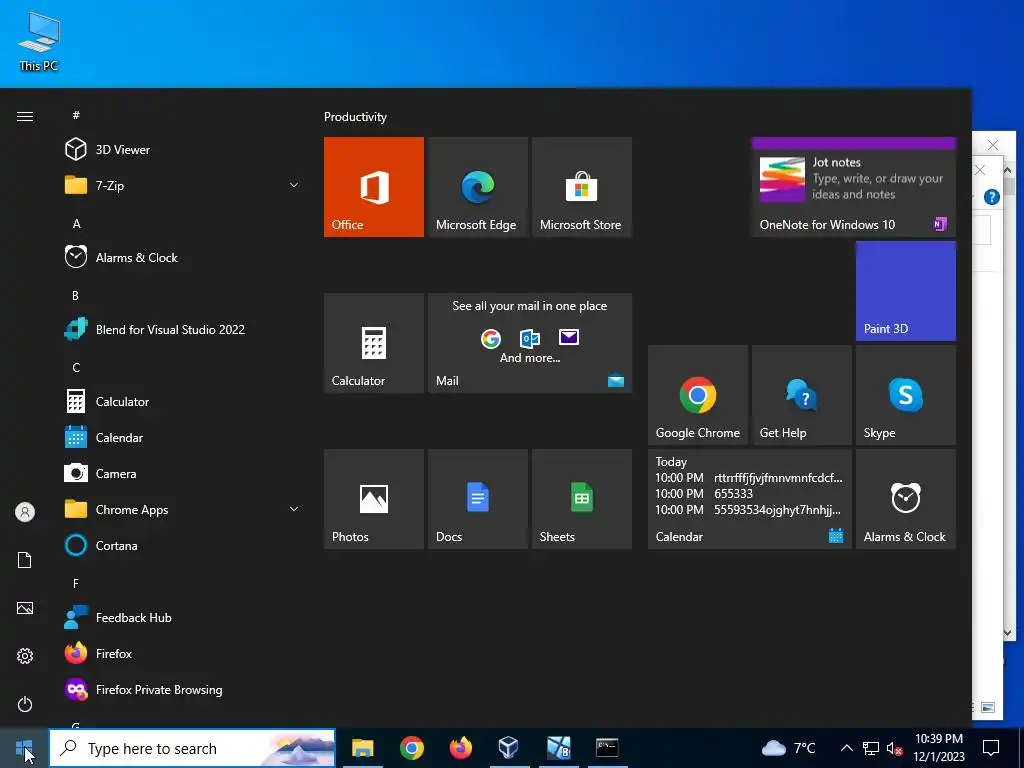Open Feedback Hub
This screenshot has height=768, width=1024.
pyautogui.click(x=183, y=618)
